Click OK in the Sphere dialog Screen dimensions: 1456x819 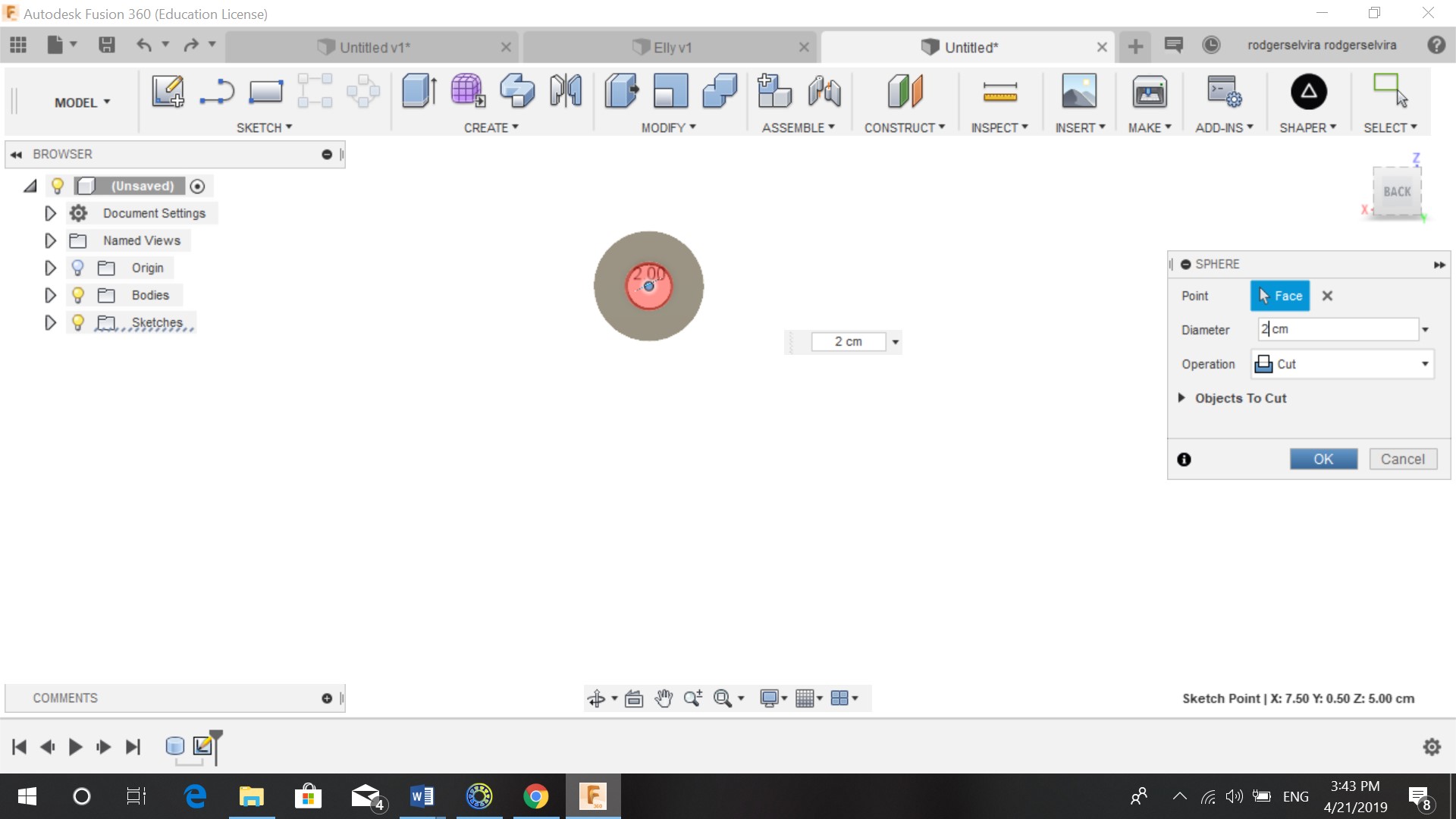click(x=1323, y=459)
